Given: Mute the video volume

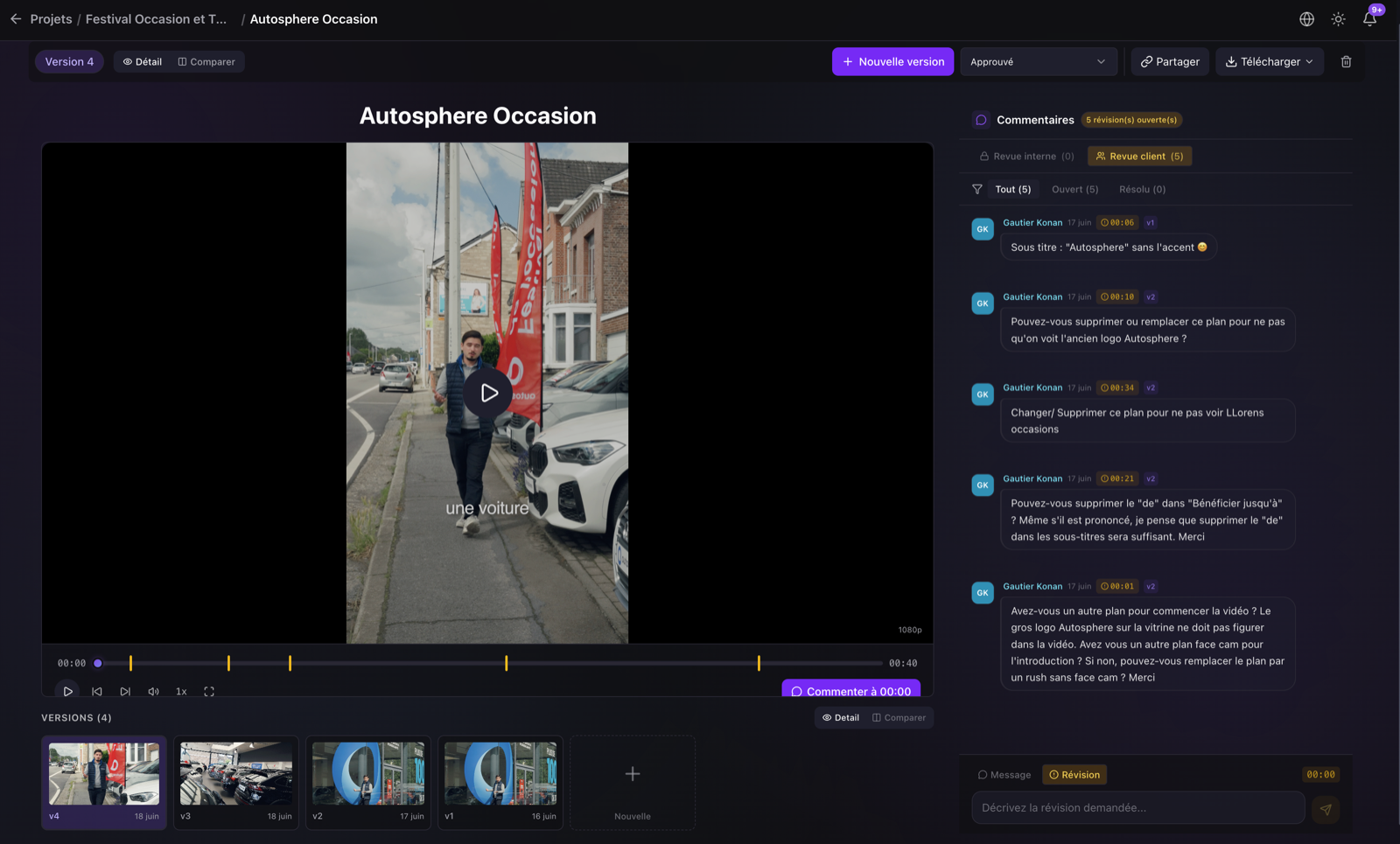Looking at the screenshot, I should tap(153, 691).
